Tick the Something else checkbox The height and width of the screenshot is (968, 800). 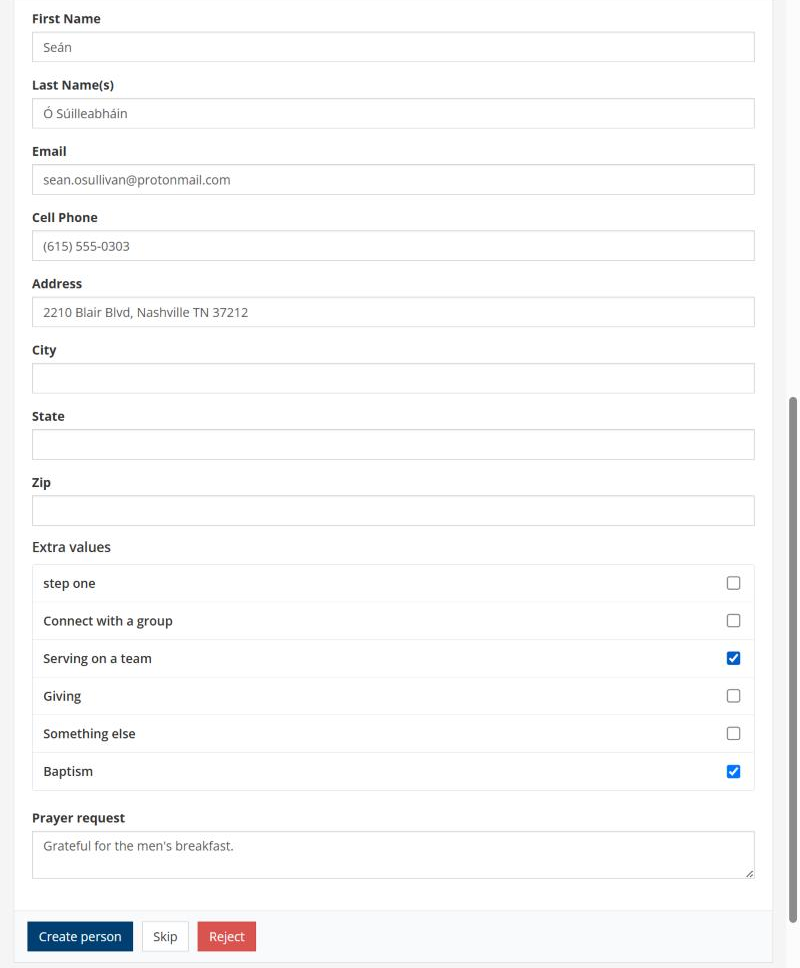[x=733, y=733]
